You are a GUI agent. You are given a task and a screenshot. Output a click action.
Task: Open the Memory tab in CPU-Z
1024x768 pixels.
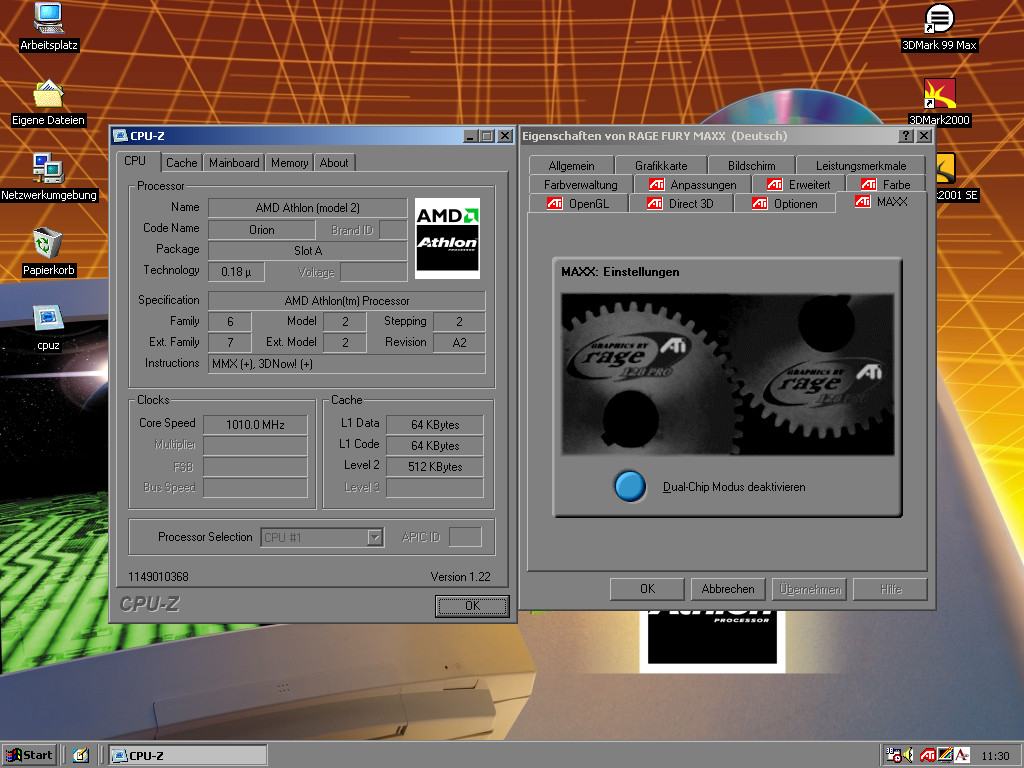[x=289, y=163]
